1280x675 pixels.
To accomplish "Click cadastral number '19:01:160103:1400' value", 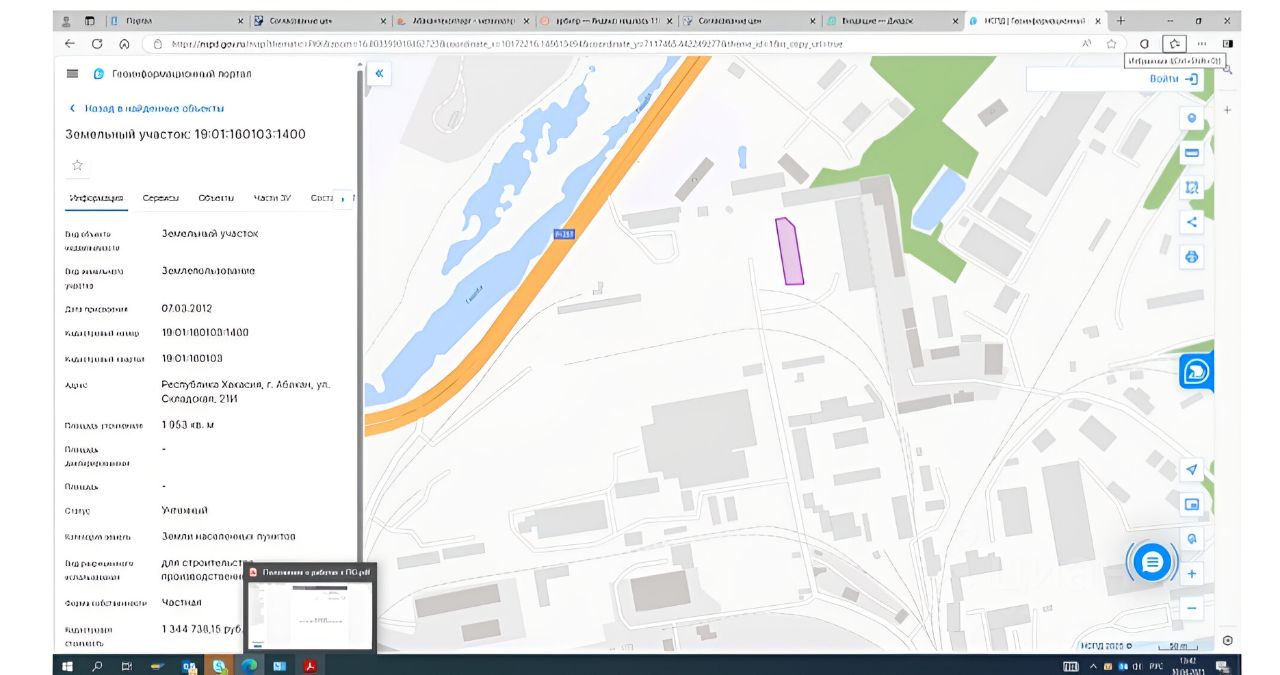I will pyautogui.click(x=205, y=332).
